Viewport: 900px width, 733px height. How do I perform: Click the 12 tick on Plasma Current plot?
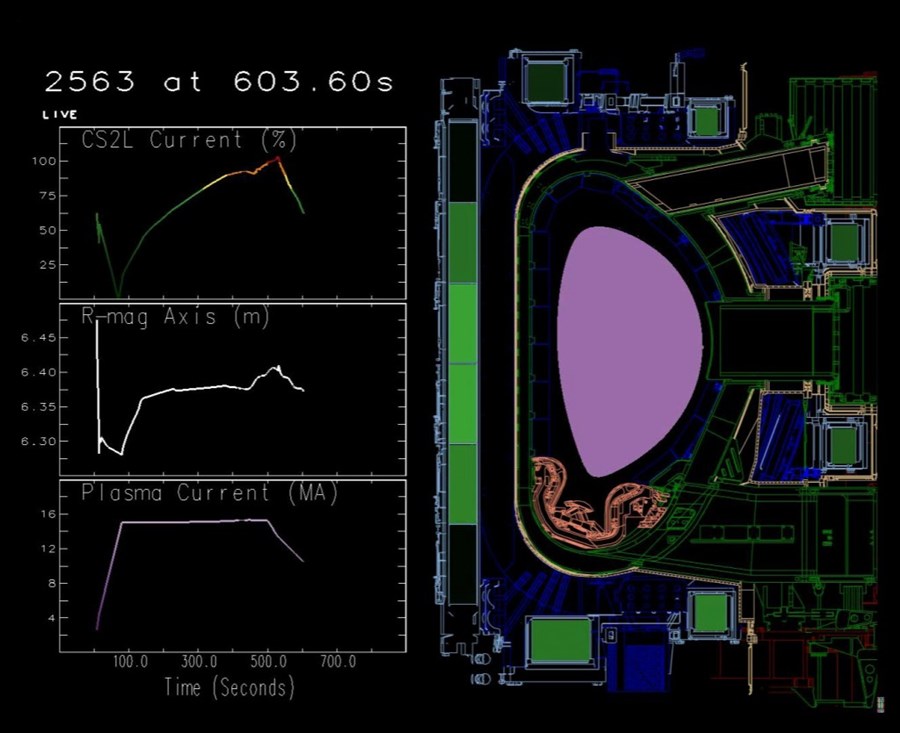coord(49,549)
